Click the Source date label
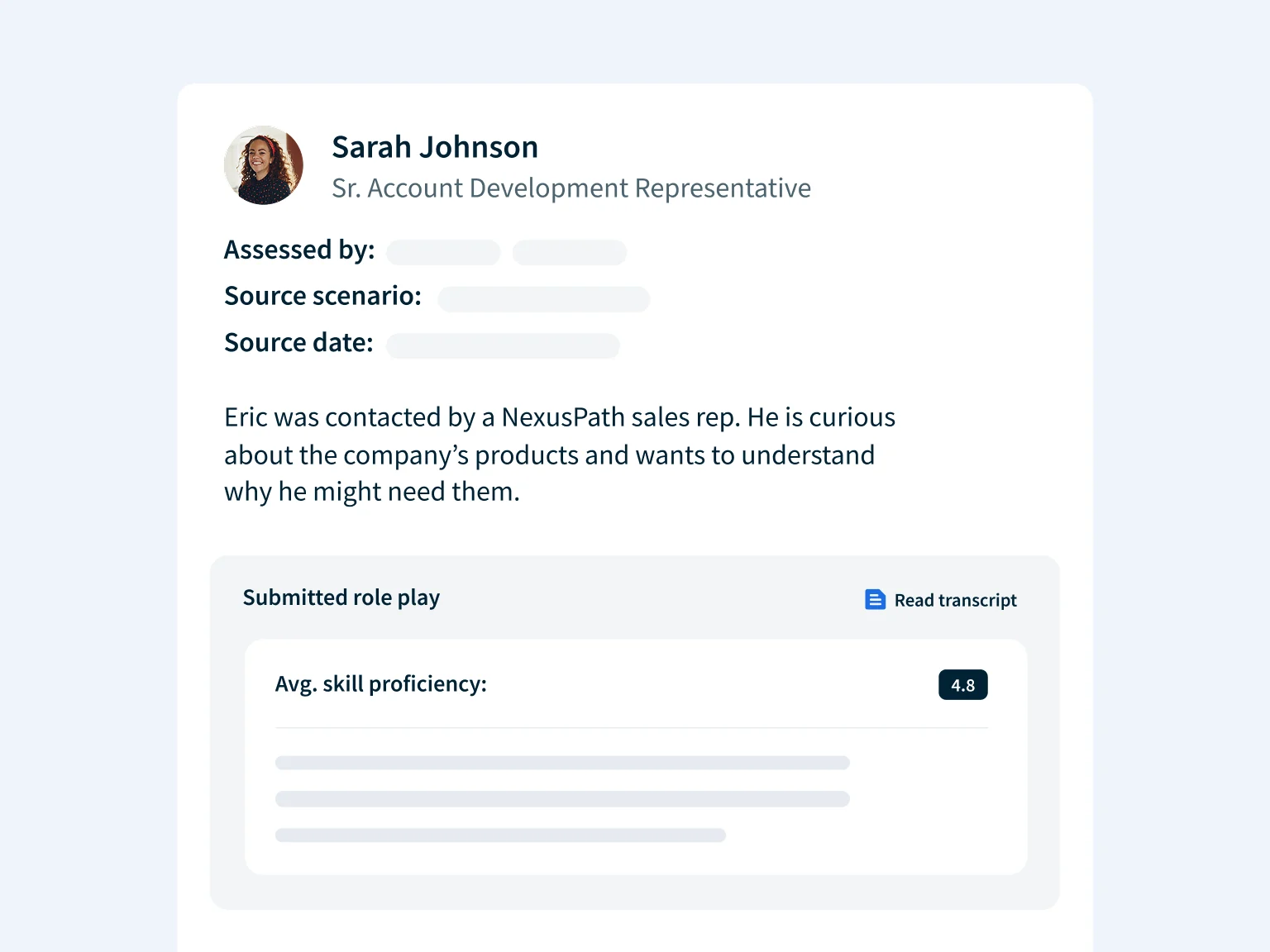This screenshot has width=1270, height=952. tap(298, 343)
